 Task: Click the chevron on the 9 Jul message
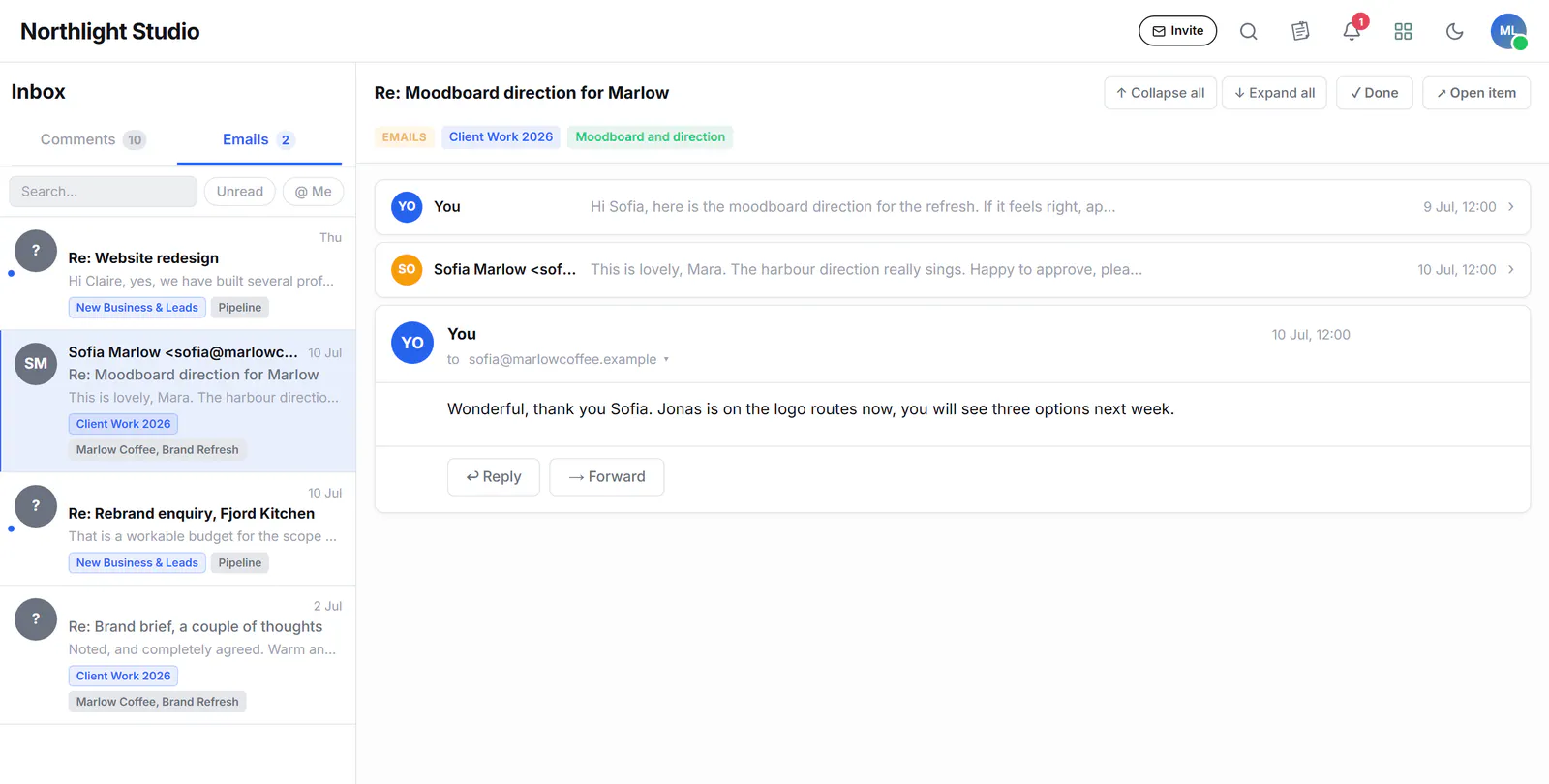click(x=1511, y=207)
